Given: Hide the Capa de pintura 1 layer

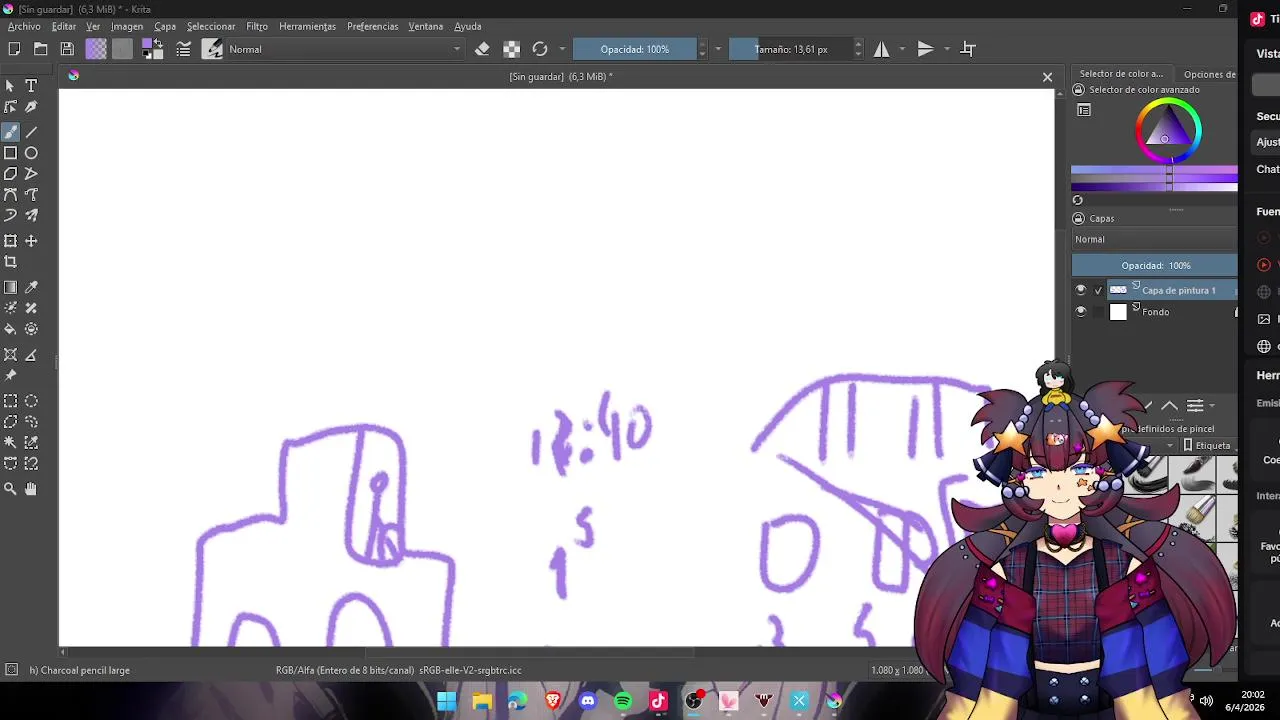Looking at the screenshot, I should coord(1080,290).
